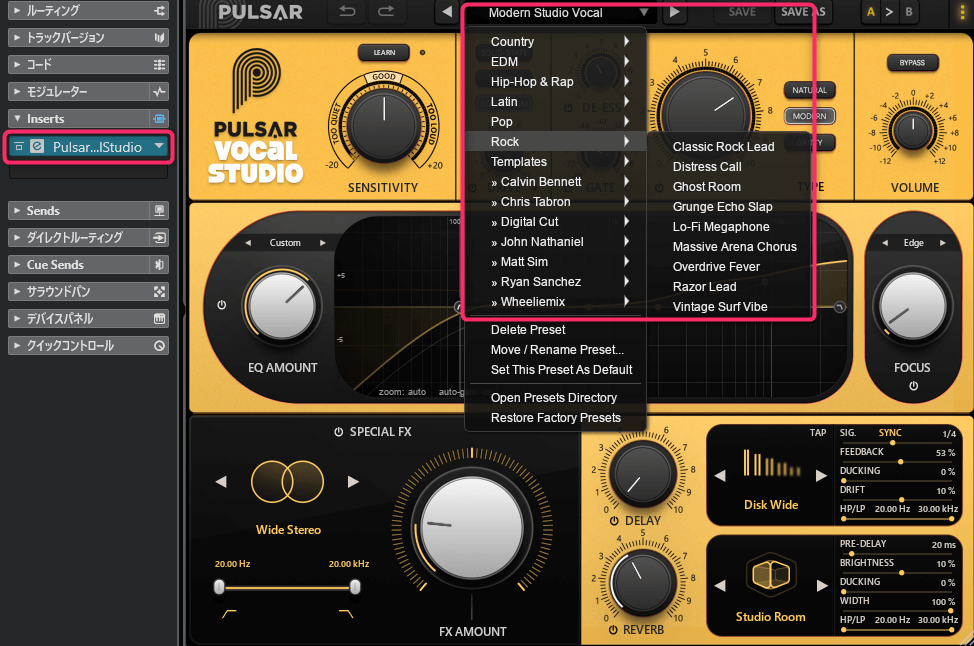Screen dimensions: 974x646
Task: Click the chord grid icon in コード row
Action: pyautogui.click(x=160, y=65)
